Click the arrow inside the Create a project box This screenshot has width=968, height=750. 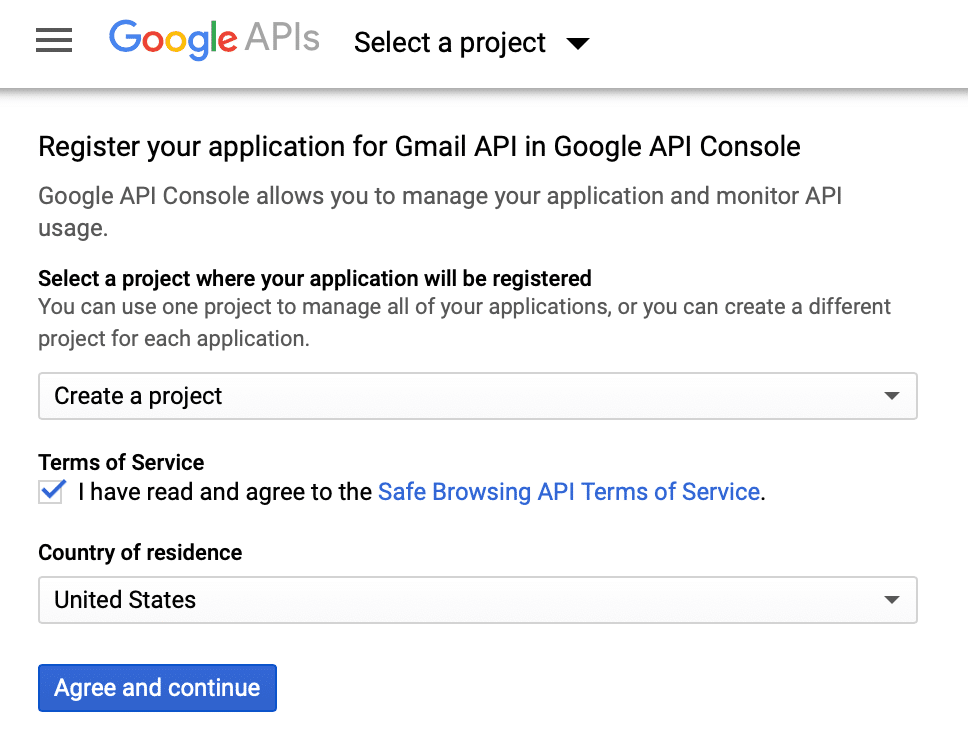point(892,397)
